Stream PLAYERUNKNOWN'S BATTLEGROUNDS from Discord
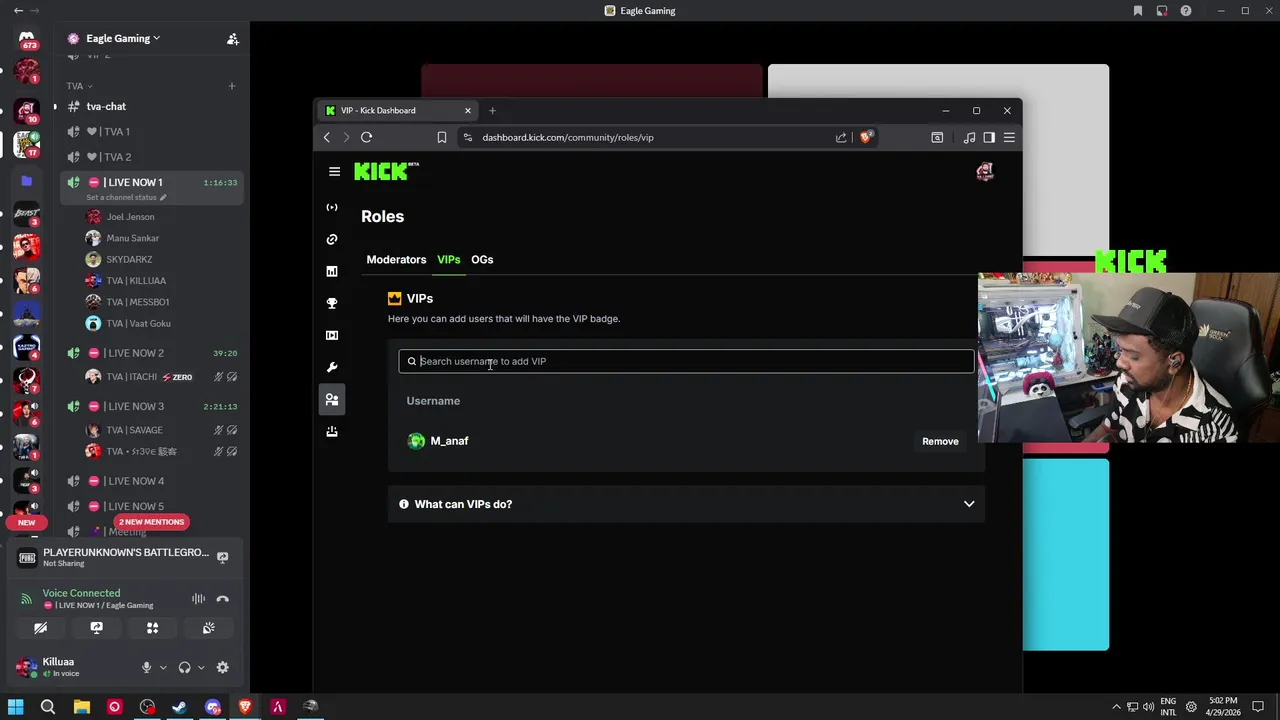Screen dimensions: 1280x720 point(223,557)
